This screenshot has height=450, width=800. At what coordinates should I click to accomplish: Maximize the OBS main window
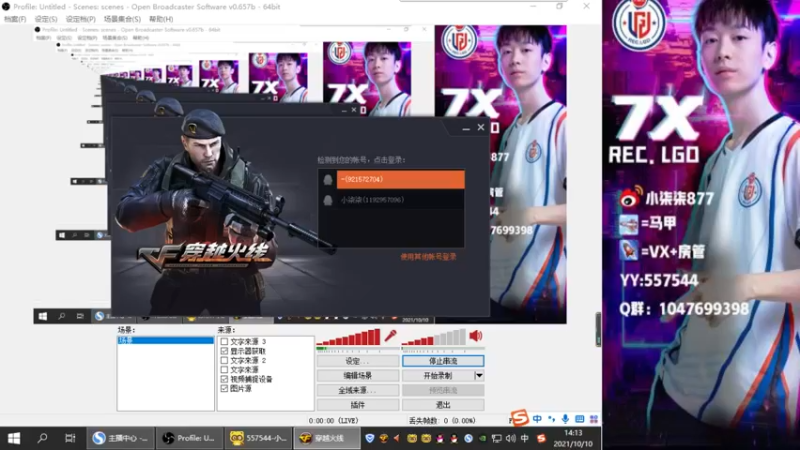[x=559, y=6]
